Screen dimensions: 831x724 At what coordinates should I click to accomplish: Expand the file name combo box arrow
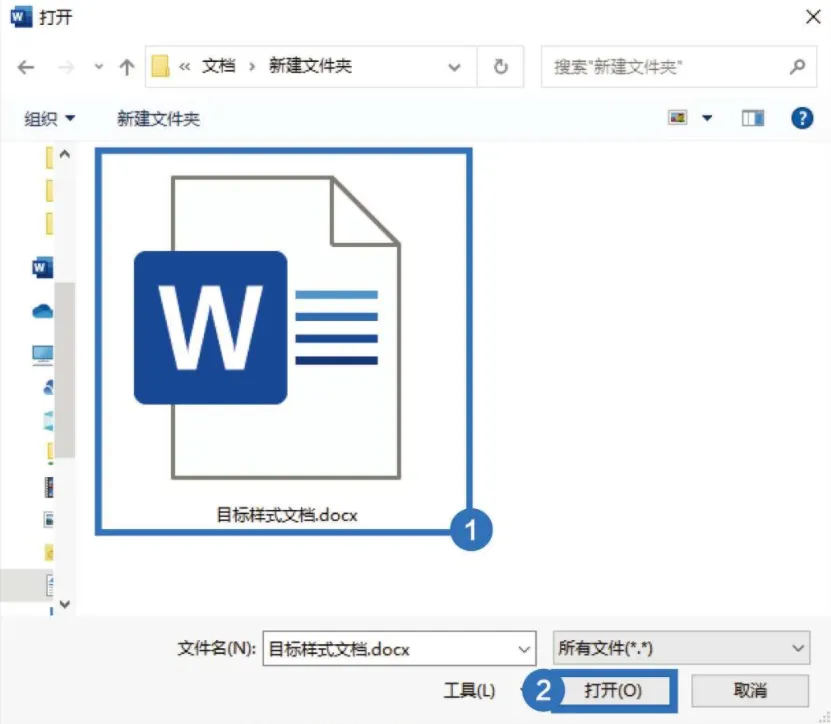pyautogui.click(x=524, y=649)
